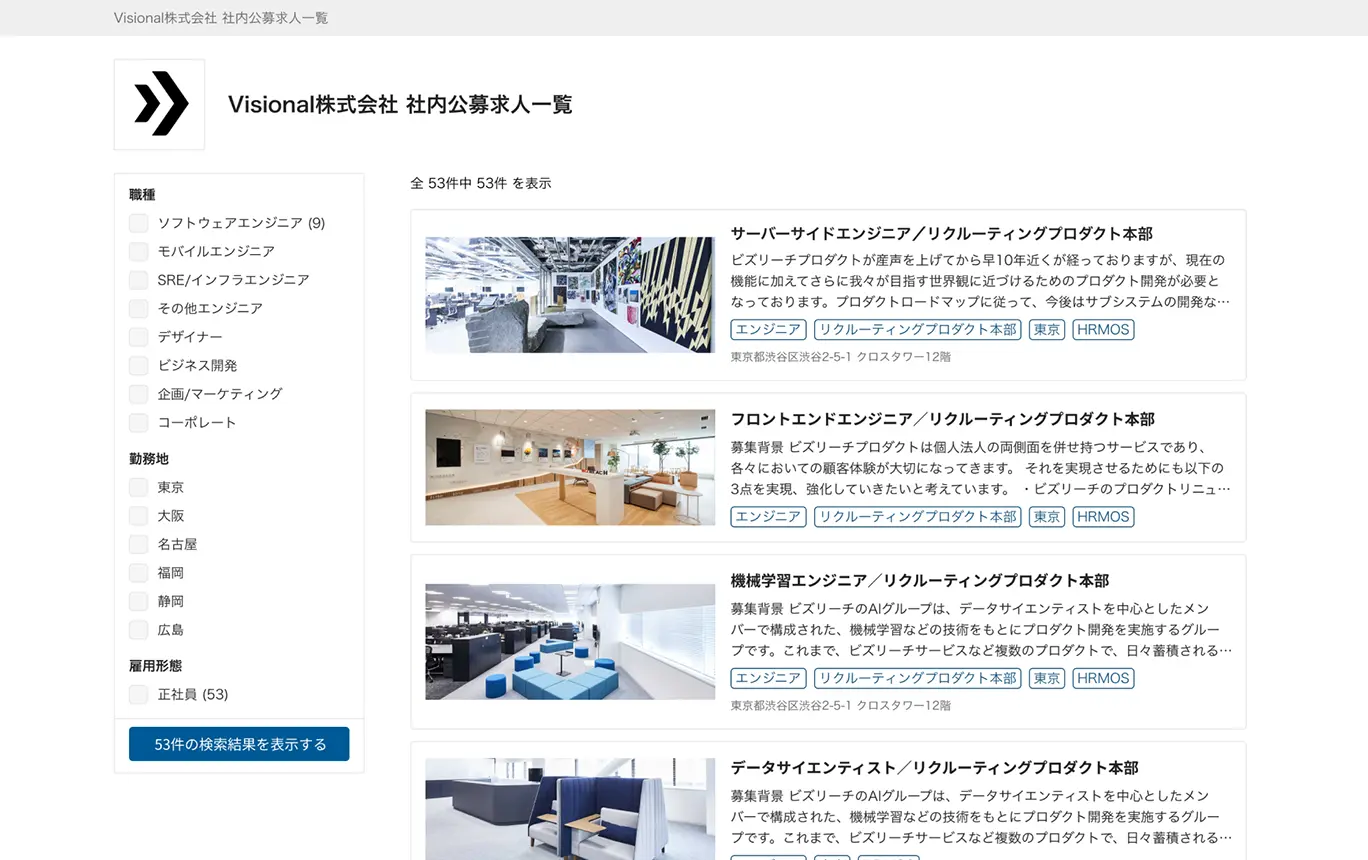Click the 全 53件中 53件 を表示 count text
Screen dimensions: 1368x860
480,183
